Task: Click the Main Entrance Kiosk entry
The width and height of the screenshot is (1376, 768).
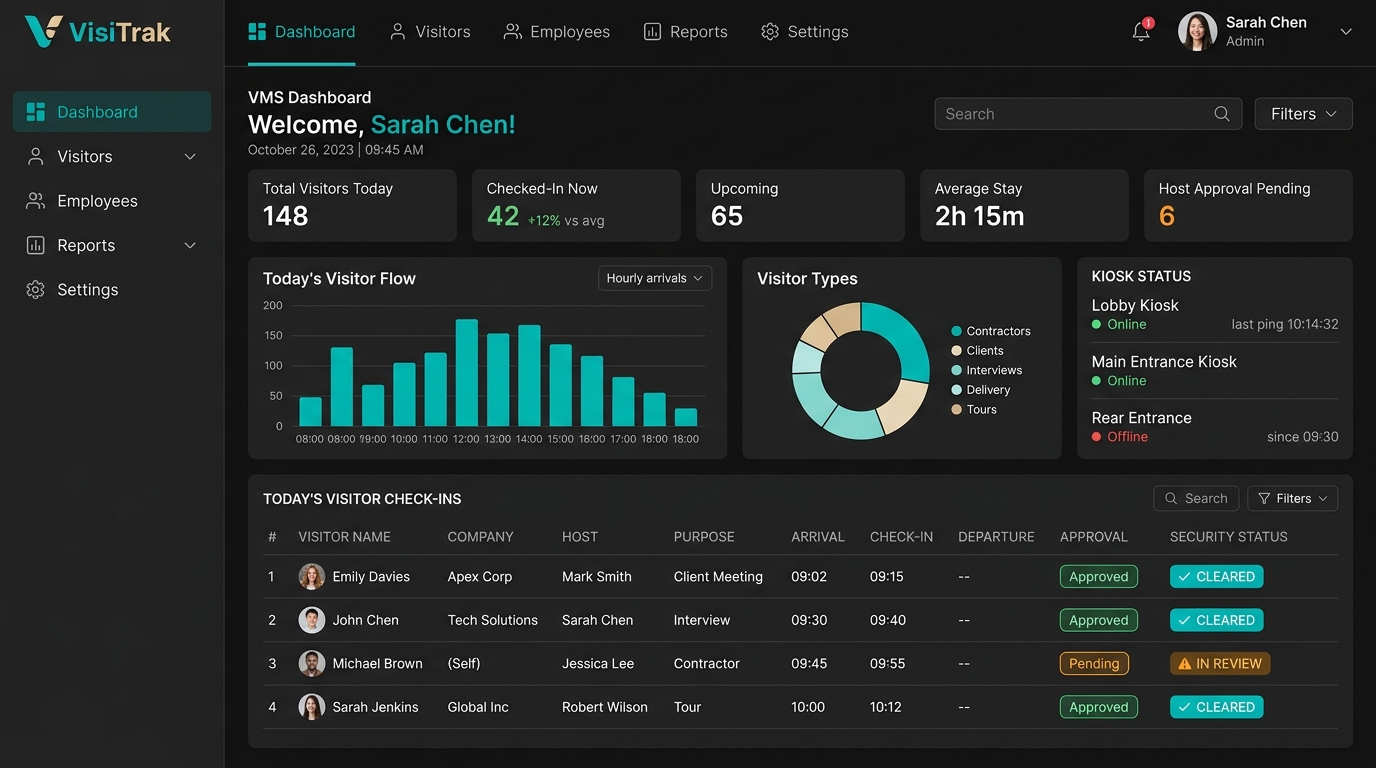Action: coord(1214,370)
